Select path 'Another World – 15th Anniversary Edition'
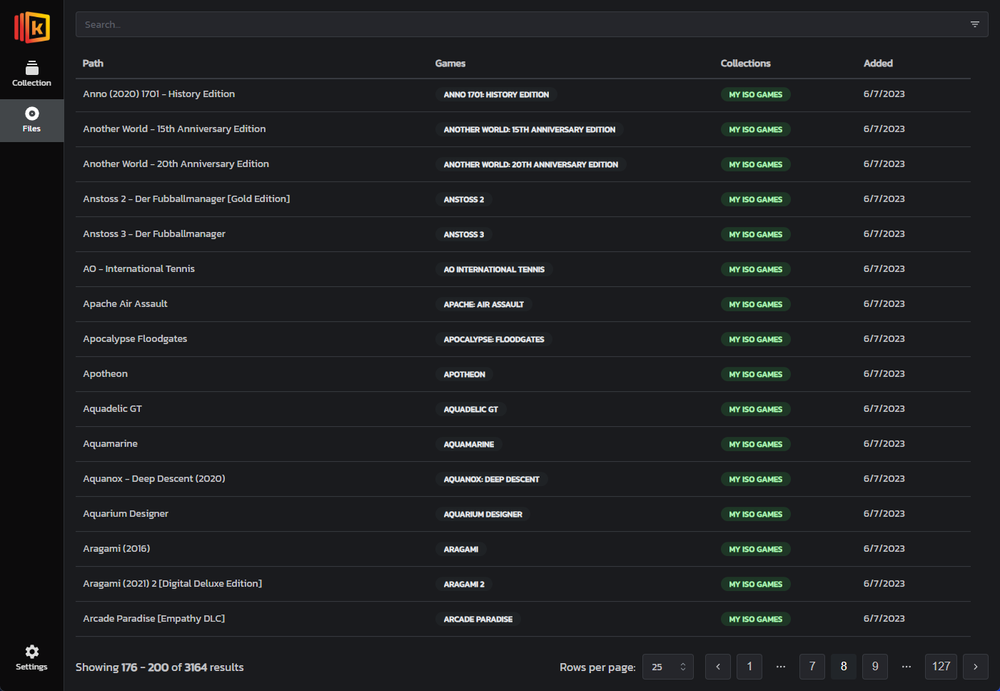This screenshot has height=691, width=1000. 174,129
